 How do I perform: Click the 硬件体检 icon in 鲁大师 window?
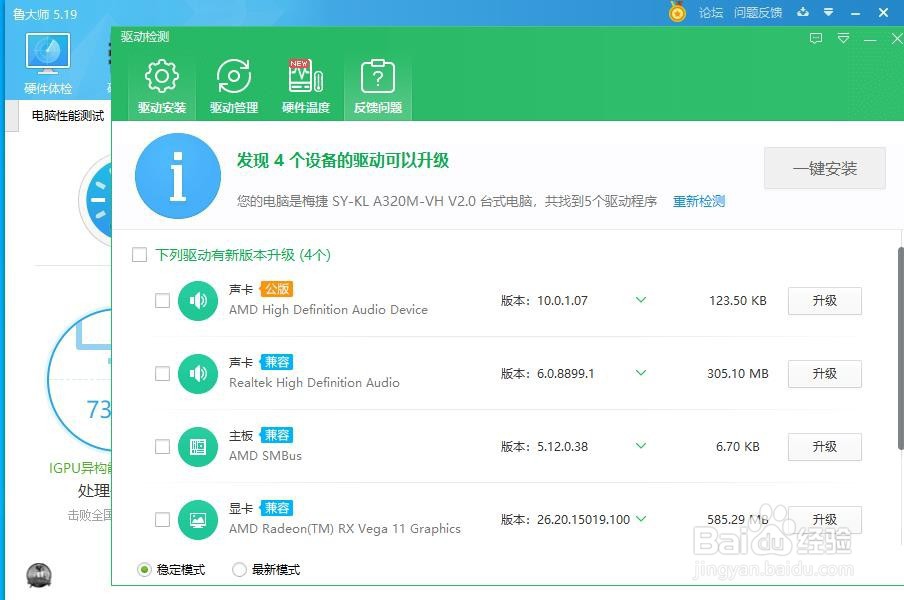48,63
